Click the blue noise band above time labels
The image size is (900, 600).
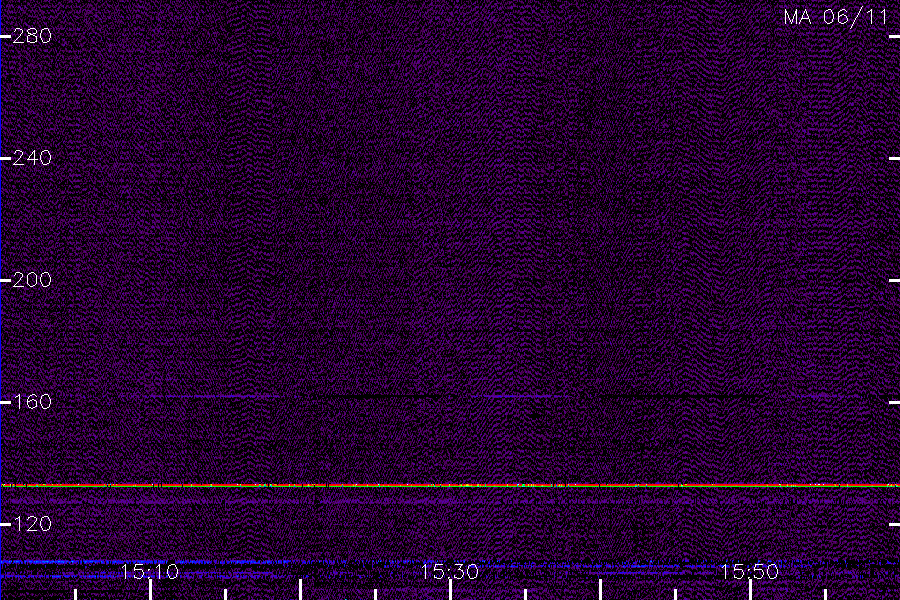pyautogui.click(x=450, y=563)
